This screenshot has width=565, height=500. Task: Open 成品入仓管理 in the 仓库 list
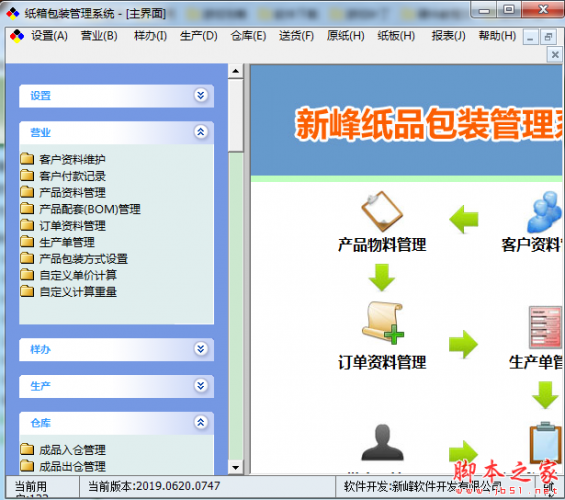pyautogui.click(x=72, y=450)
